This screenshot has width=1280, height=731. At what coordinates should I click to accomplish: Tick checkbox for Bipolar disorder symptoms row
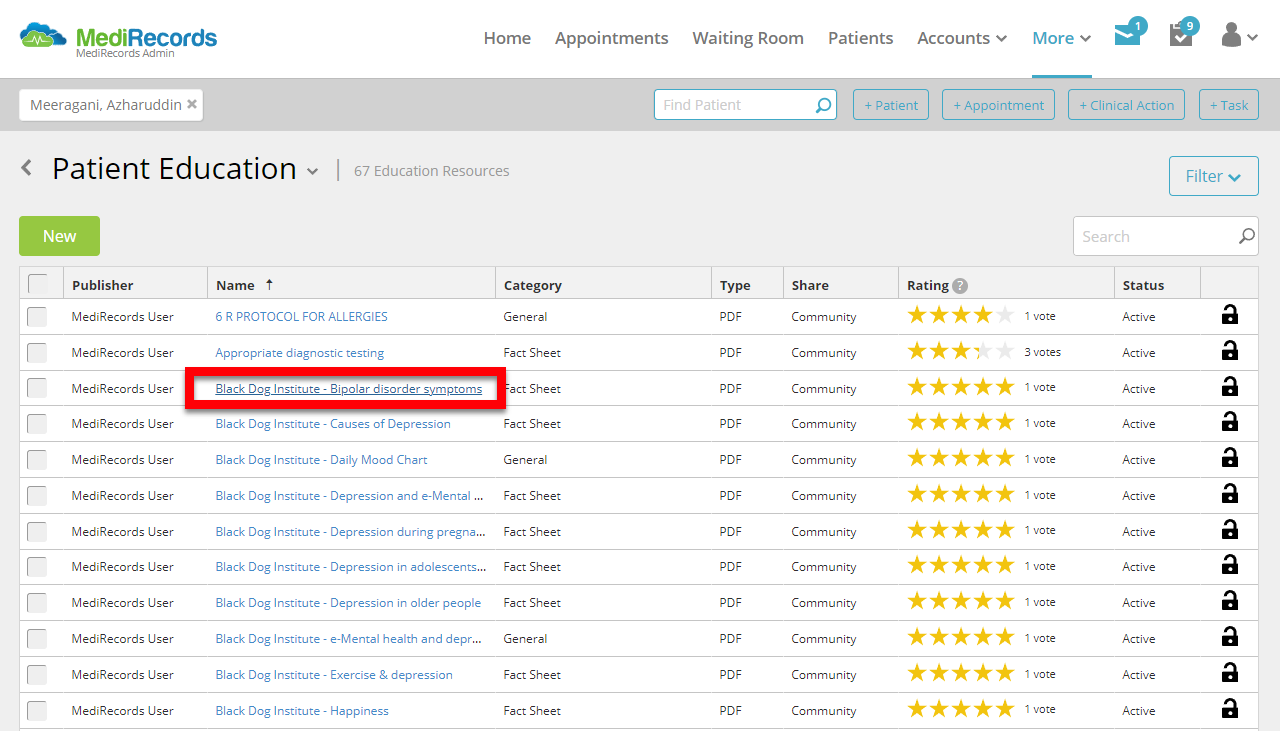pos(37,389)
